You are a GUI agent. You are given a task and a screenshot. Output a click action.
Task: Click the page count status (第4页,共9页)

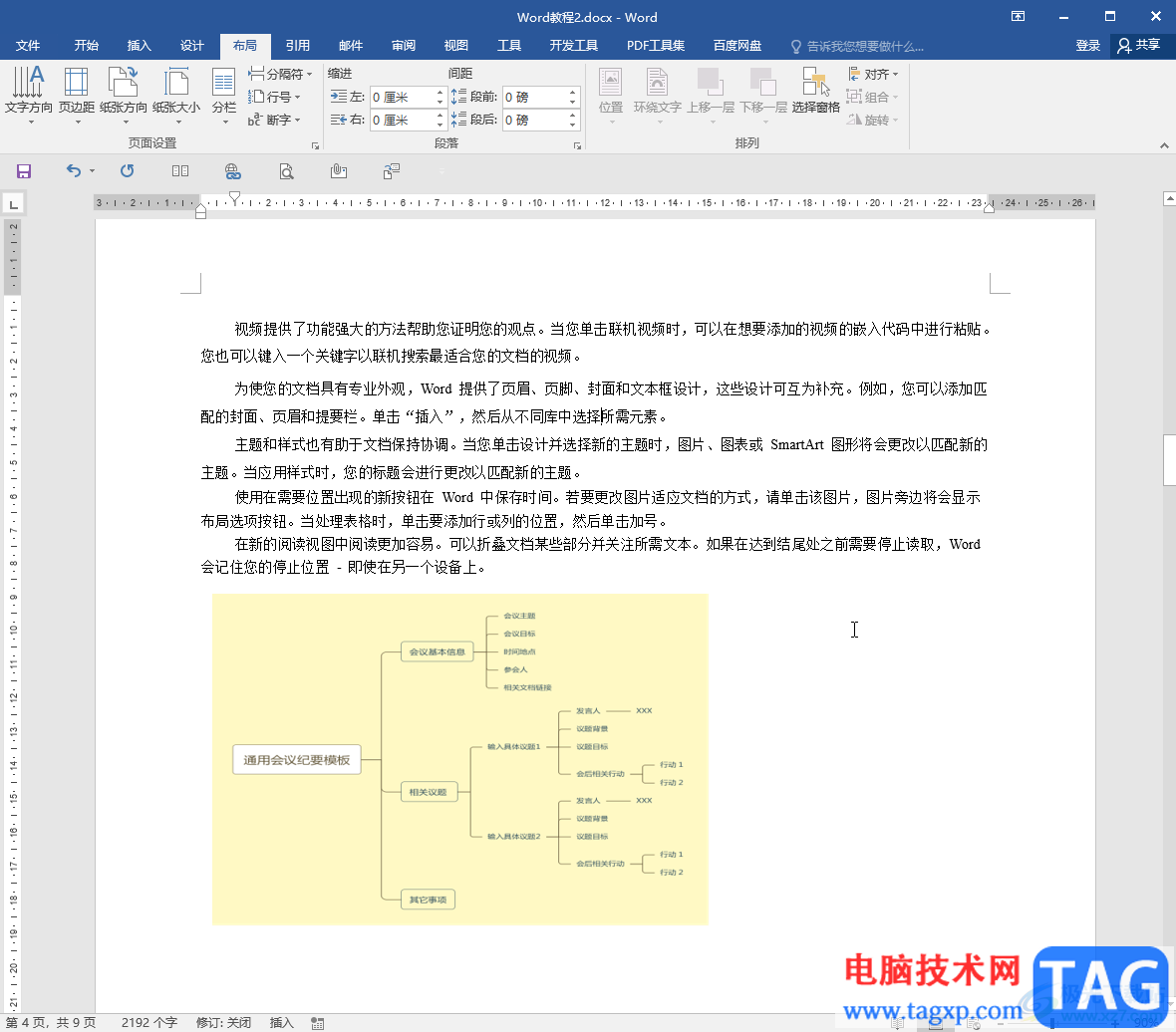point(51,1022)
